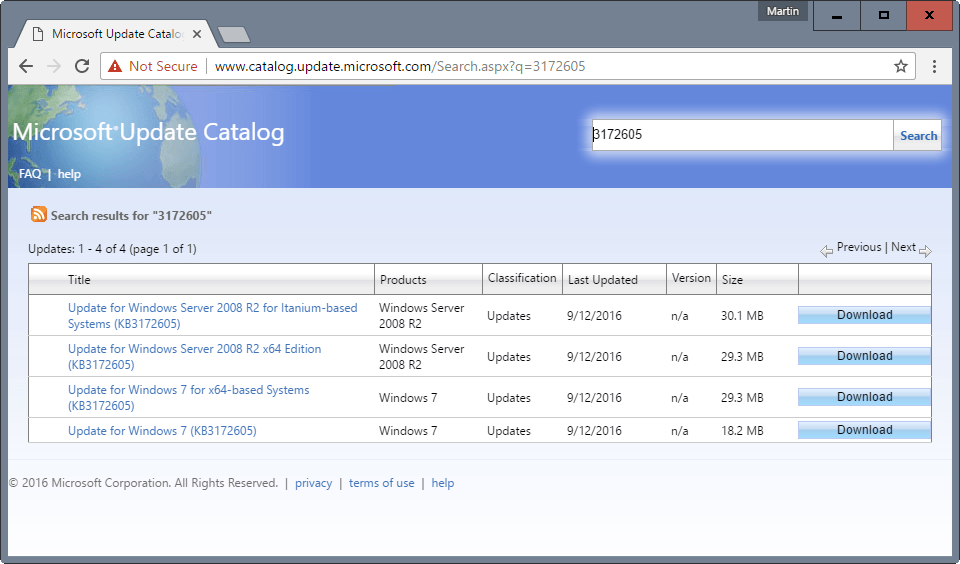Click the Search button
The image size is (960, 564).
918,135
